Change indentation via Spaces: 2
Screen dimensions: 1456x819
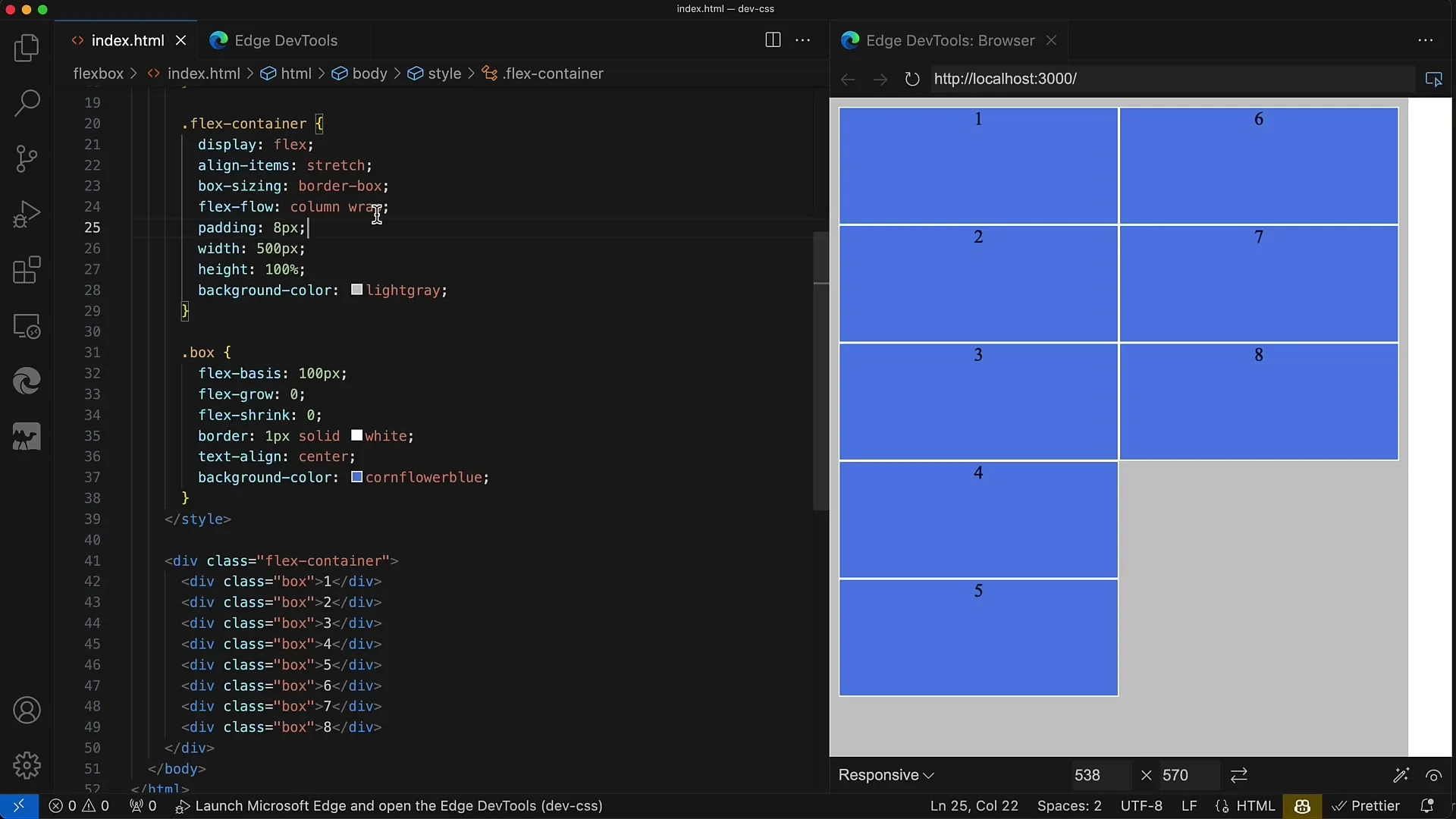pos(1069,806)
